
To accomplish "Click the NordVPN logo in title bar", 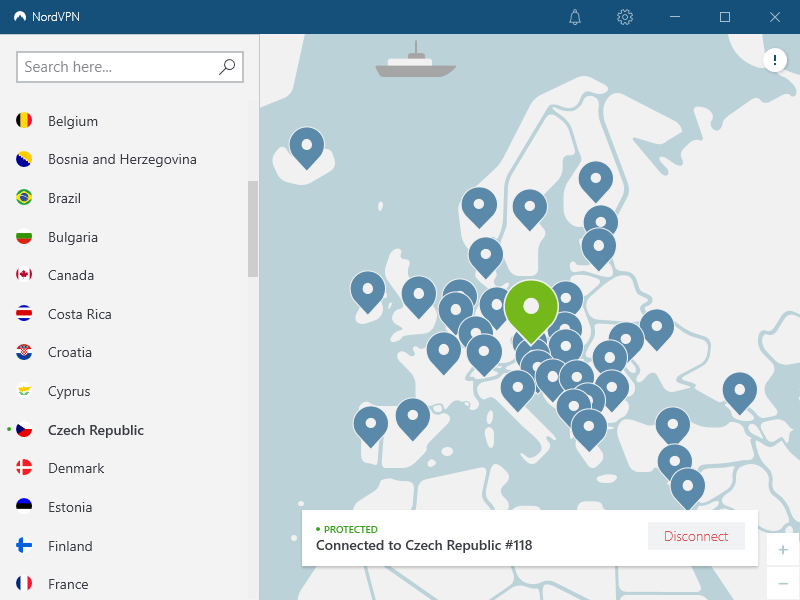I will point(20,17).
